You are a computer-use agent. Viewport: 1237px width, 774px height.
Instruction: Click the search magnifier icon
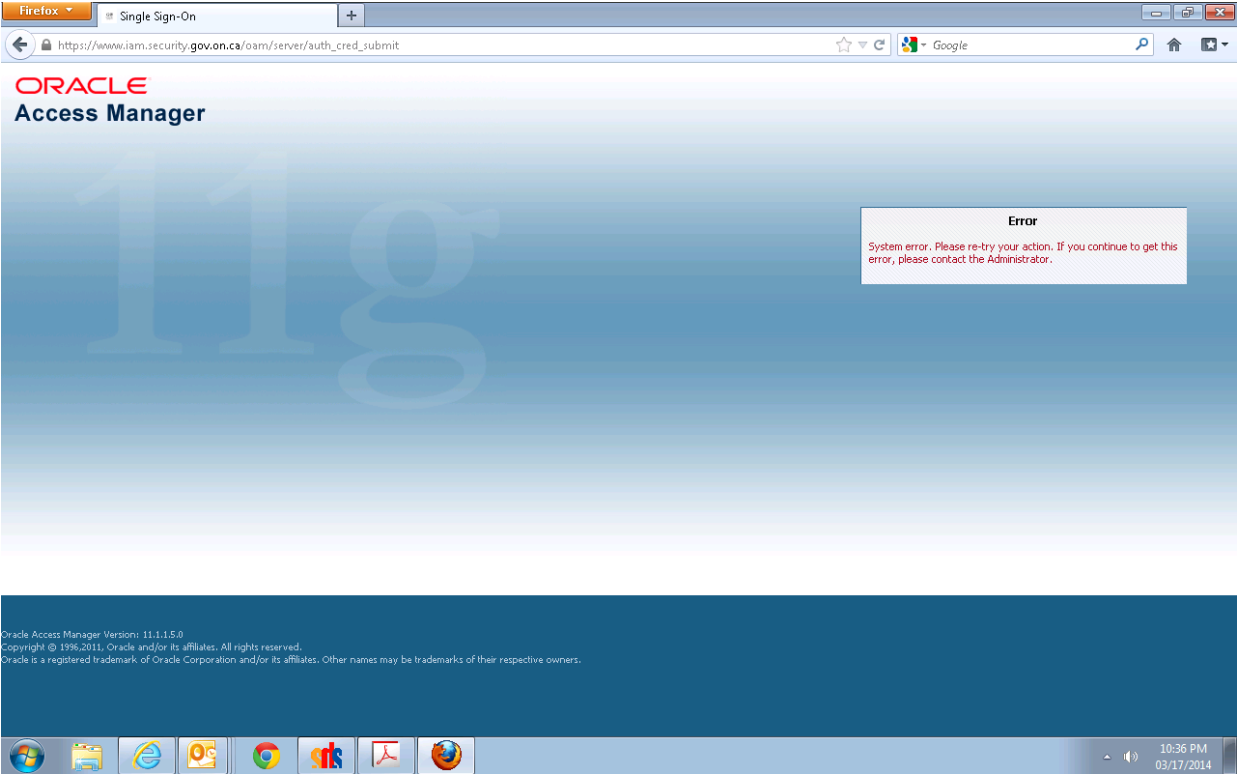(x=1142, y=45)
